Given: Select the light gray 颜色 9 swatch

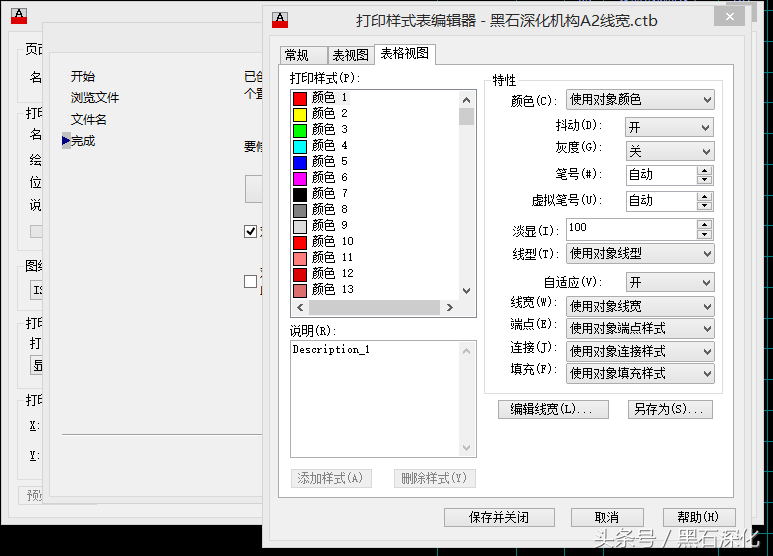Looking at the screenshot, I should [x=300, y=226].
